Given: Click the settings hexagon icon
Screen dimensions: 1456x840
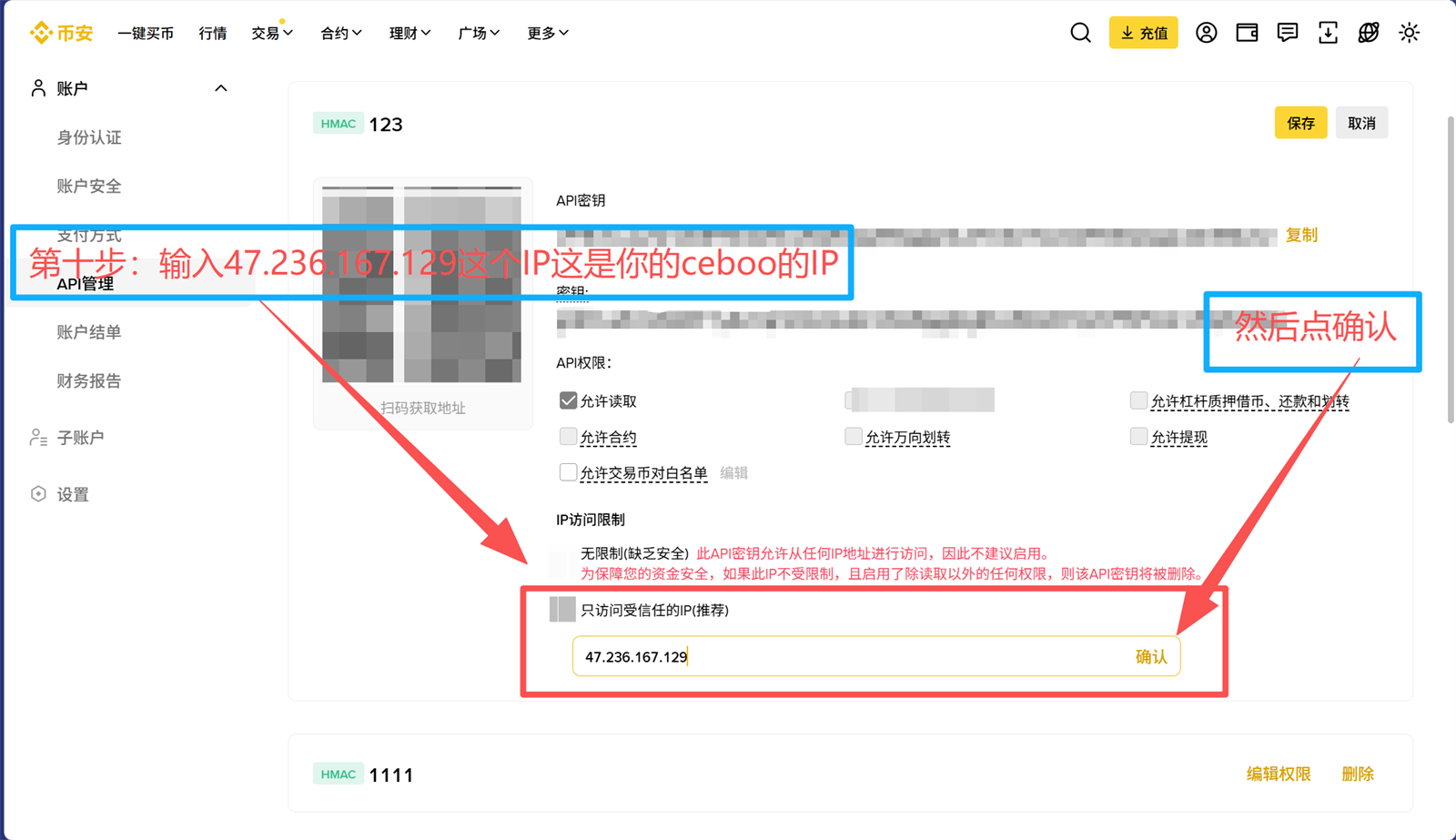Looking at the screenshot, I should (x=38, y=494).
